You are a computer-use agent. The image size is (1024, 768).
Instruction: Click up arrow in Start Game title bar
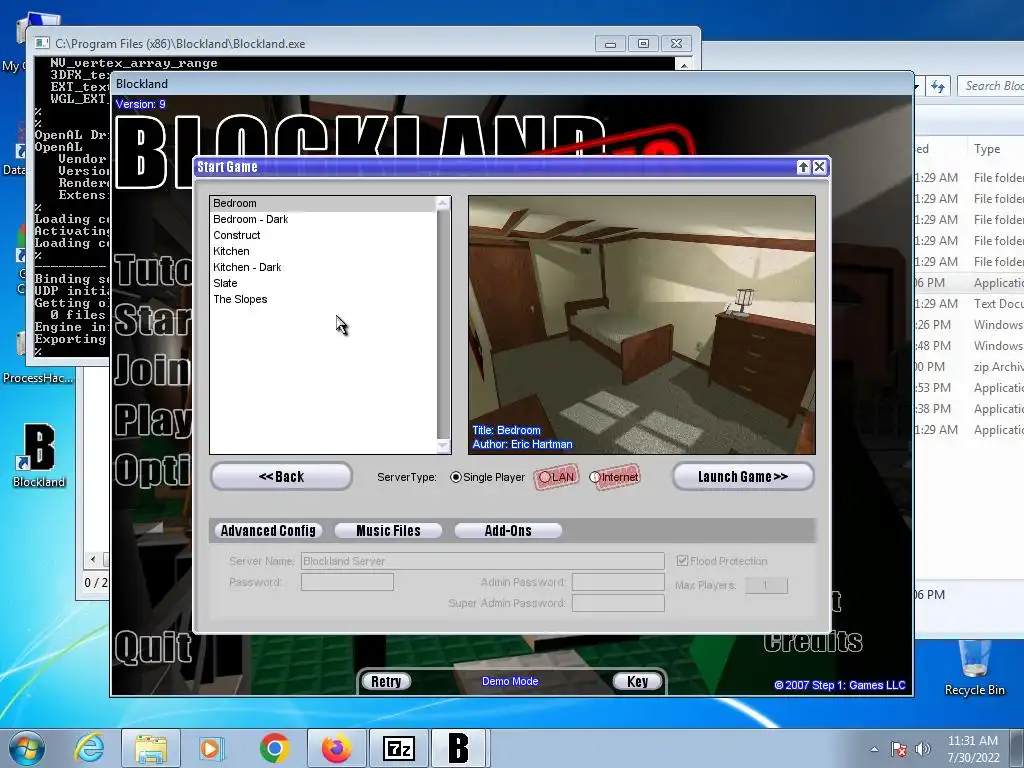tap(803, 167)
